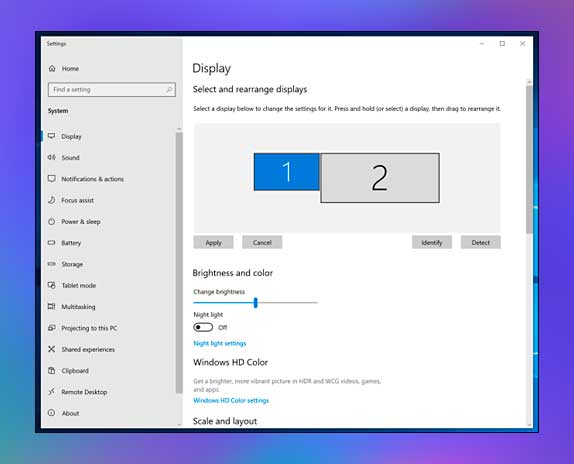Open Focus assist settings
Screen dimensions: 574x464
(78, 200)
